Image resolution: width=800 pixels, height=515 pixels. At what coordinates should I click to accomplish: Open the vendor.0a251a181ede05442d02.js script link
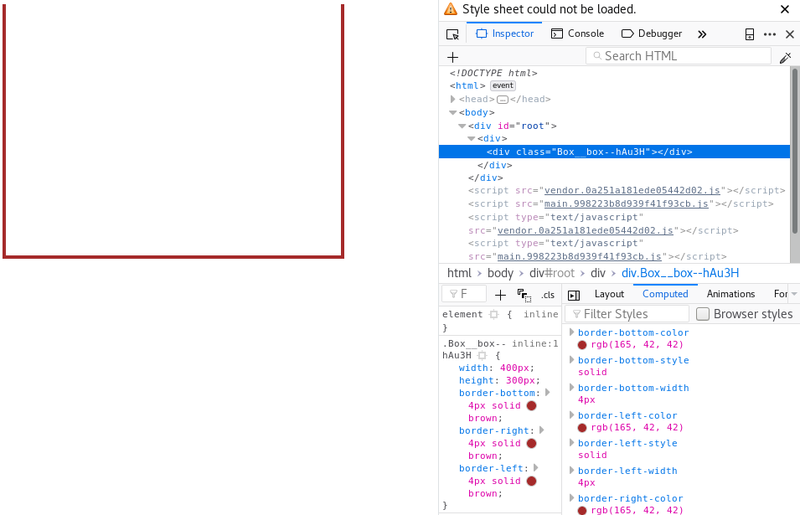point(631,190)
